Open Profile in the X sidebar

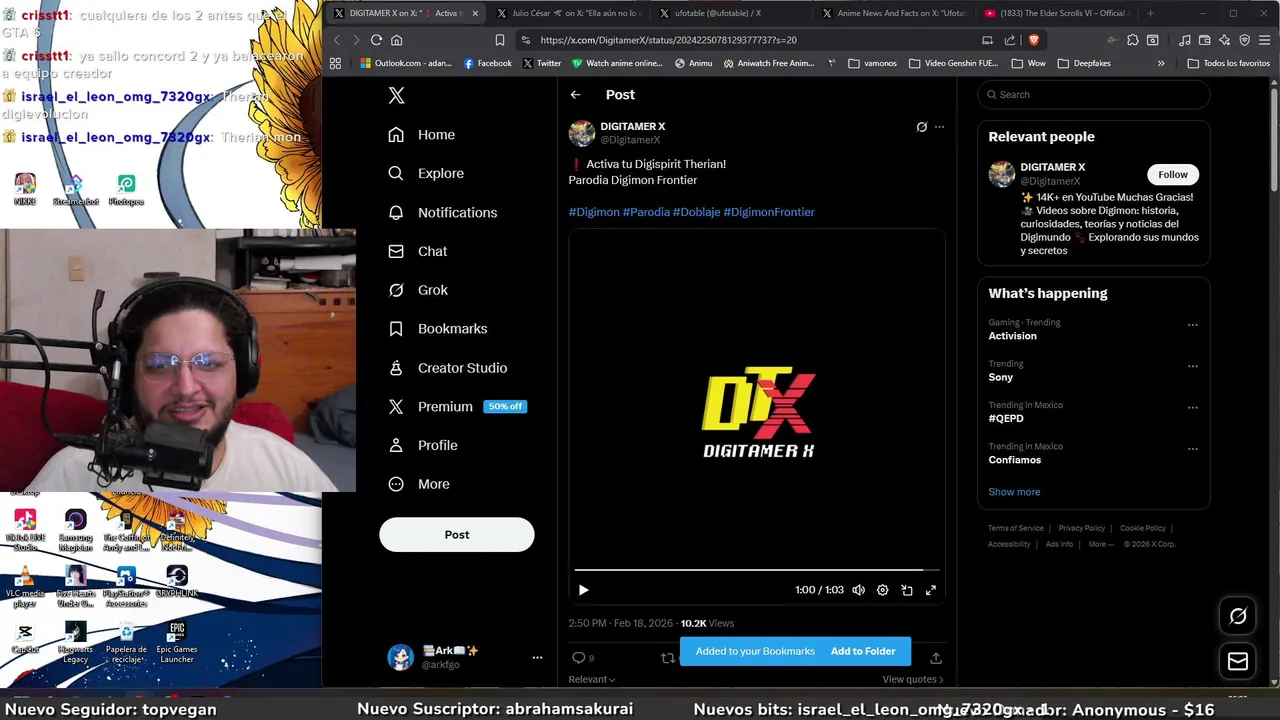pos(423,445)
